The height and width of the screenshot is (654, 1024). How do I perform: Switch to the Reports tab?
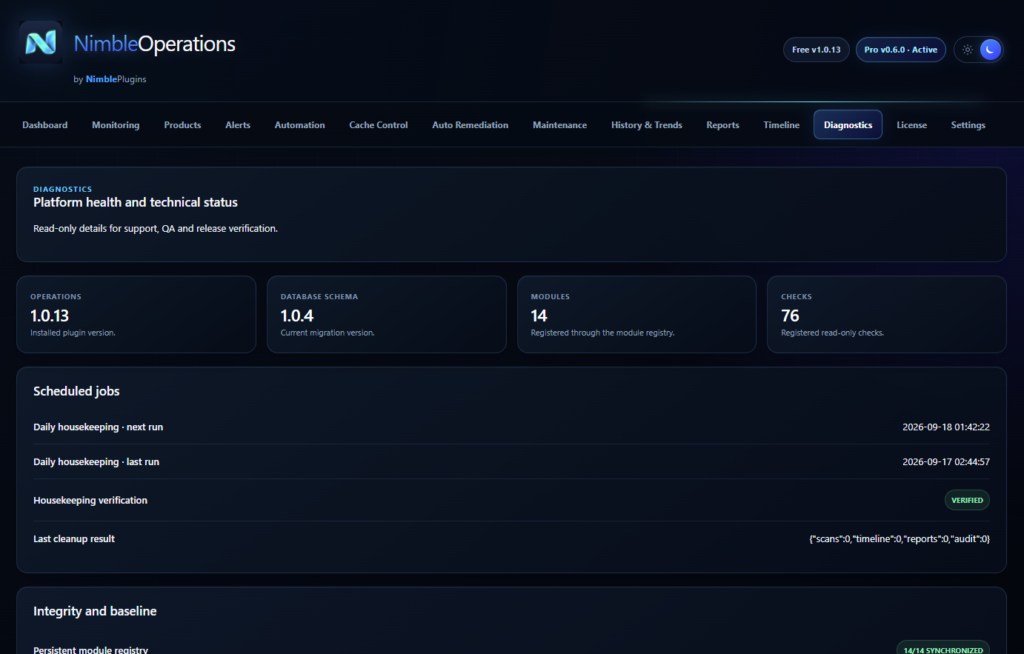[x=722, y=125]
